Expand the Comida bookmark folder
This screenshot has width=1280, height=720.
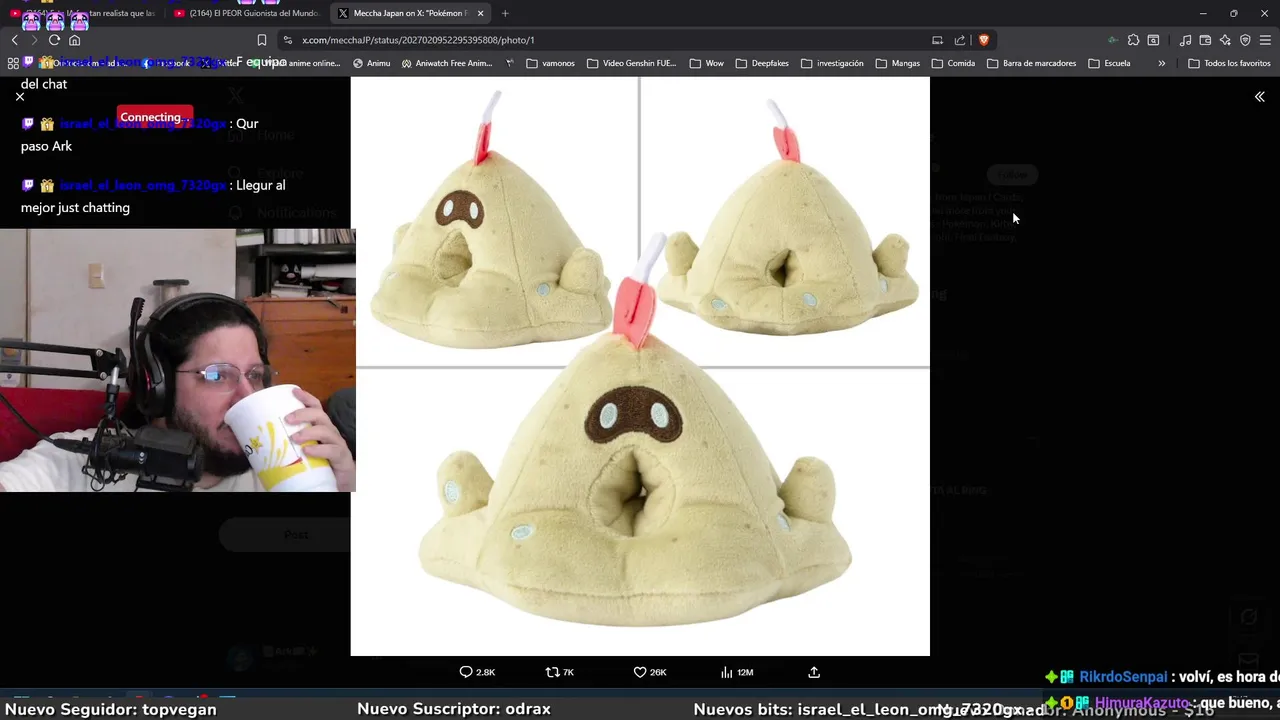[953, 63]
